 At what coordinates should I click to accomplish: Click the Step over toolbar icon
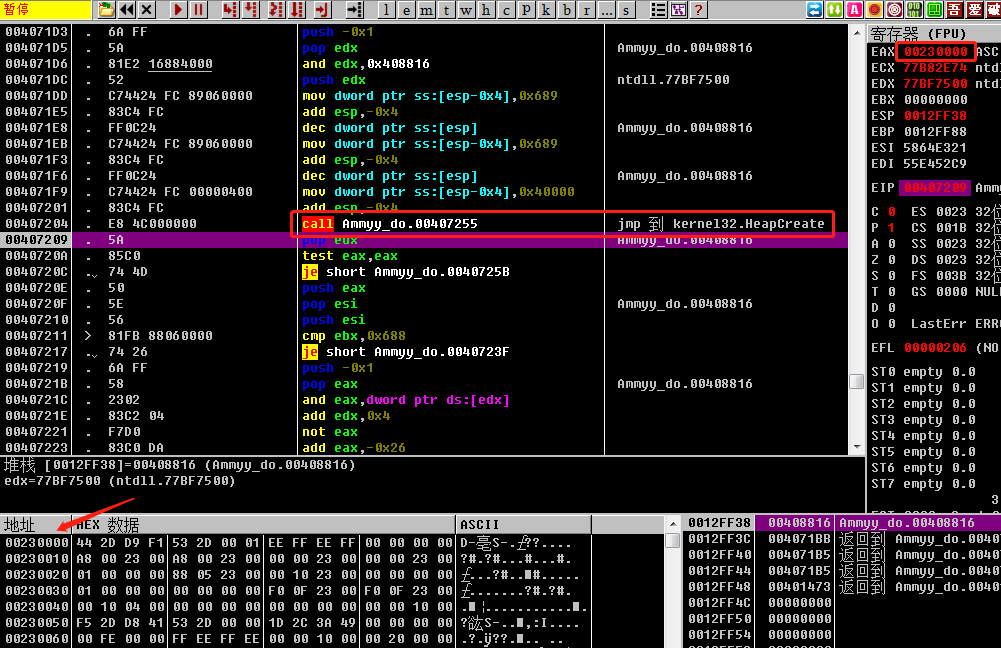[252, 10]
